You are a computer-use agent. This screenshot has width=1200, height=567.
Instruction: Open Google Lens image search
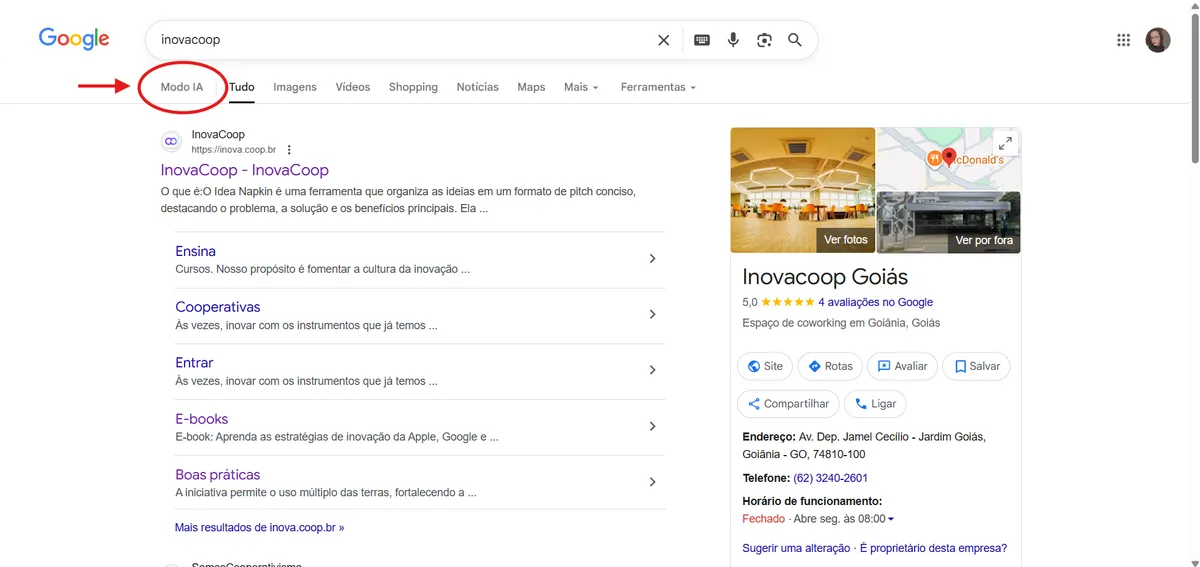coord(764,40)
